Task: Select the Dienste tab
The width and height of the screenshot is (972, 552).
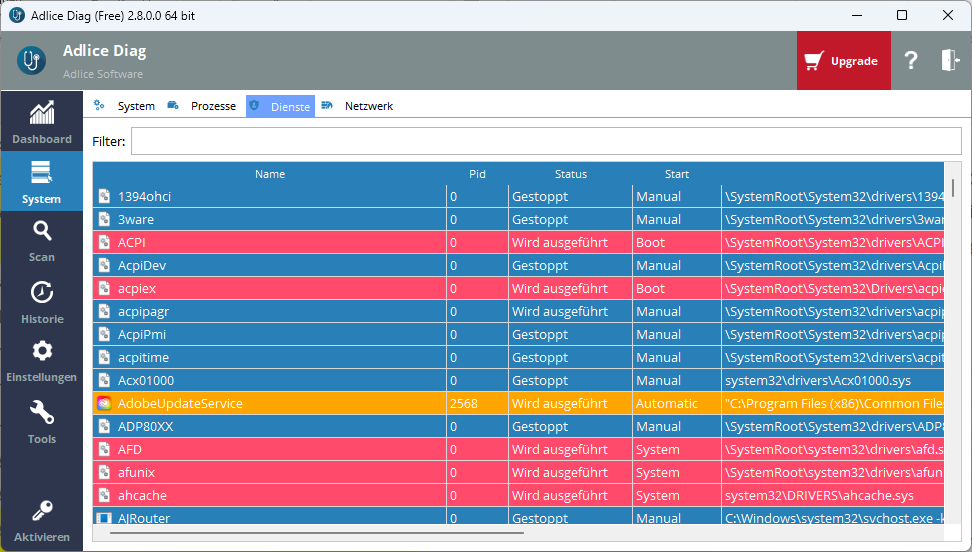Action: click(280, 106)
